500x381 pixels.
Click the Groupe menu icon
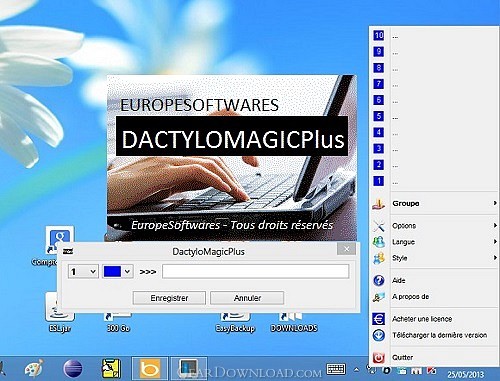tap(379, 203)
